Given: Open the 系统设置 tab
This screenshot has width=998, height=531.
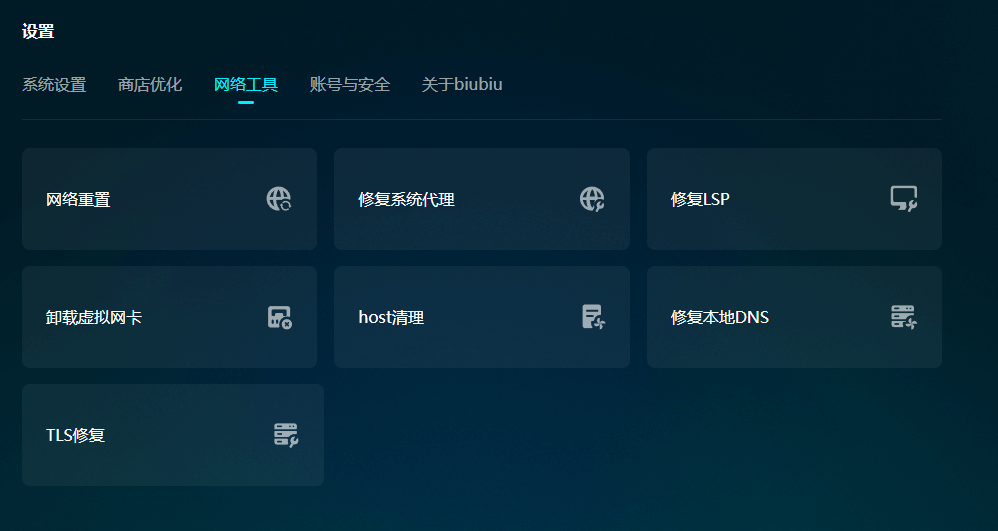Looking at the screenshot, I should (54, 84).
